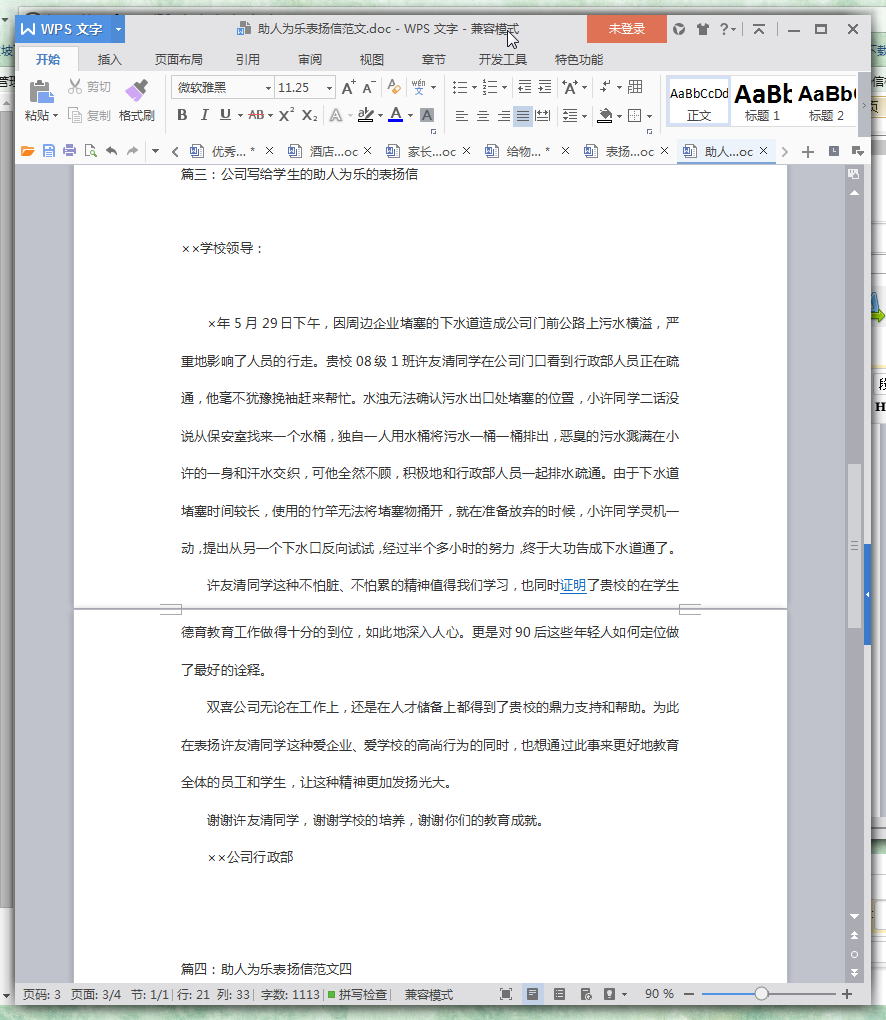Click the font color red A swatch
The image size is (886, 1020).
tap(396, 115)
